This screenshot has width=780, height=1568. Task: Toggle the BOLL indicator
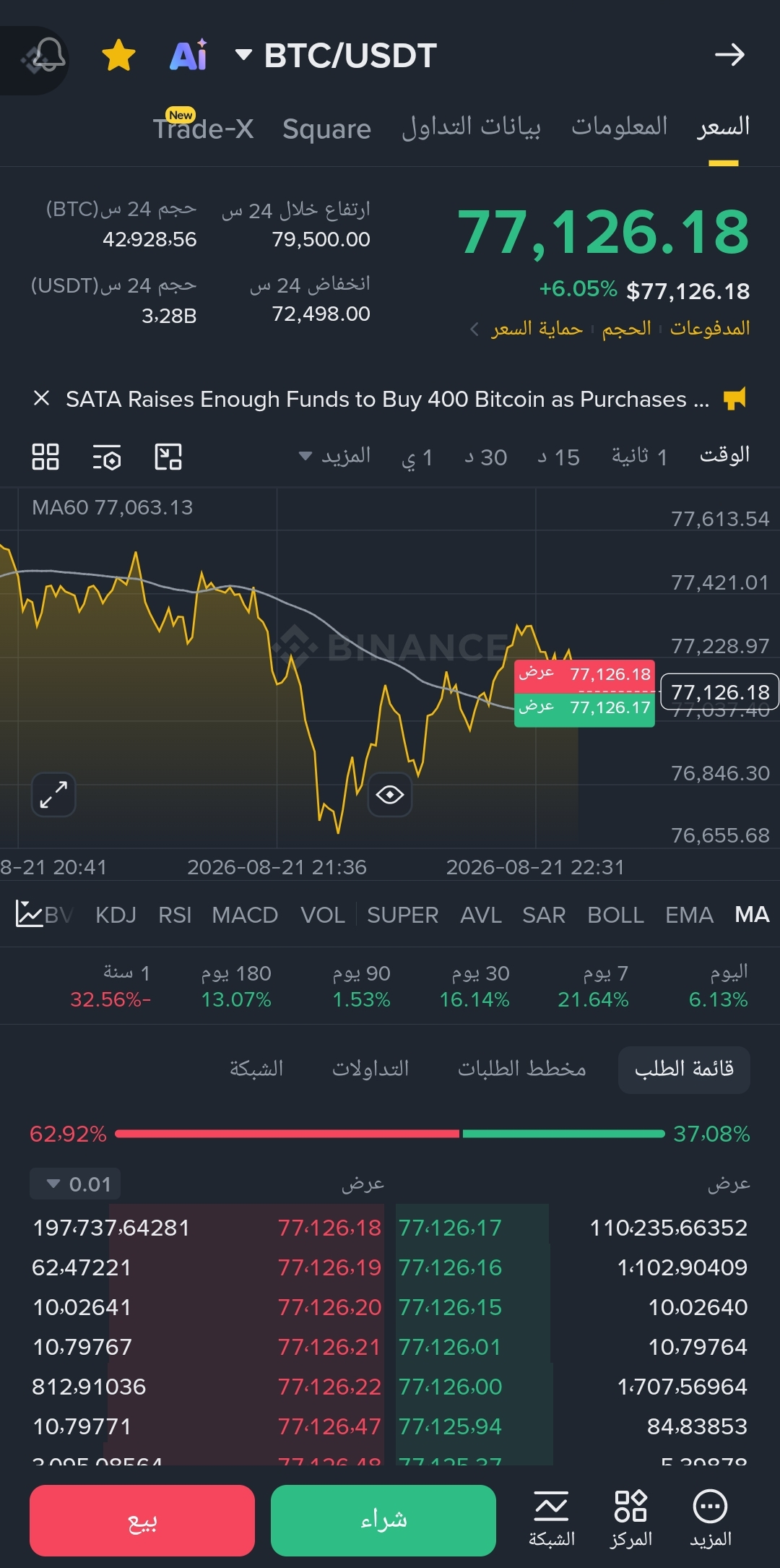615,915
